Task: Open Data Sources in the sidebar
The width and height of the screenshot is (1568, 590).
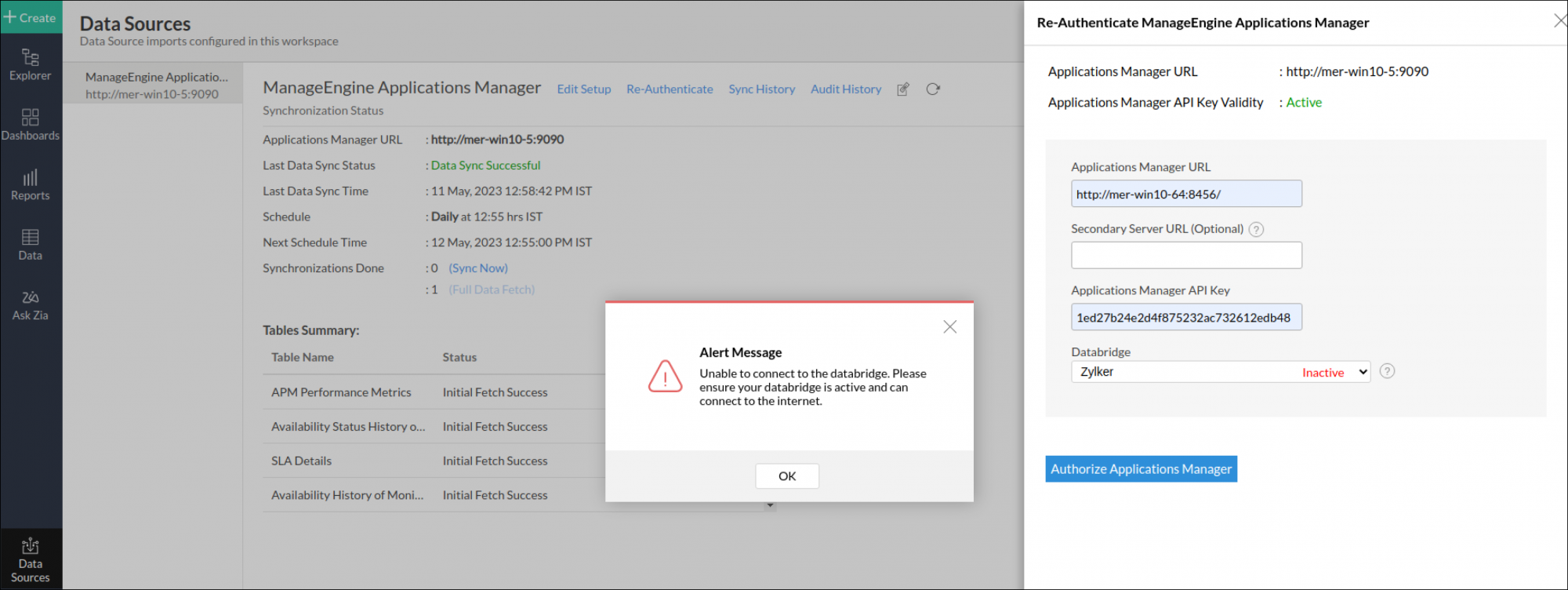Action: [x=31, y=560]
